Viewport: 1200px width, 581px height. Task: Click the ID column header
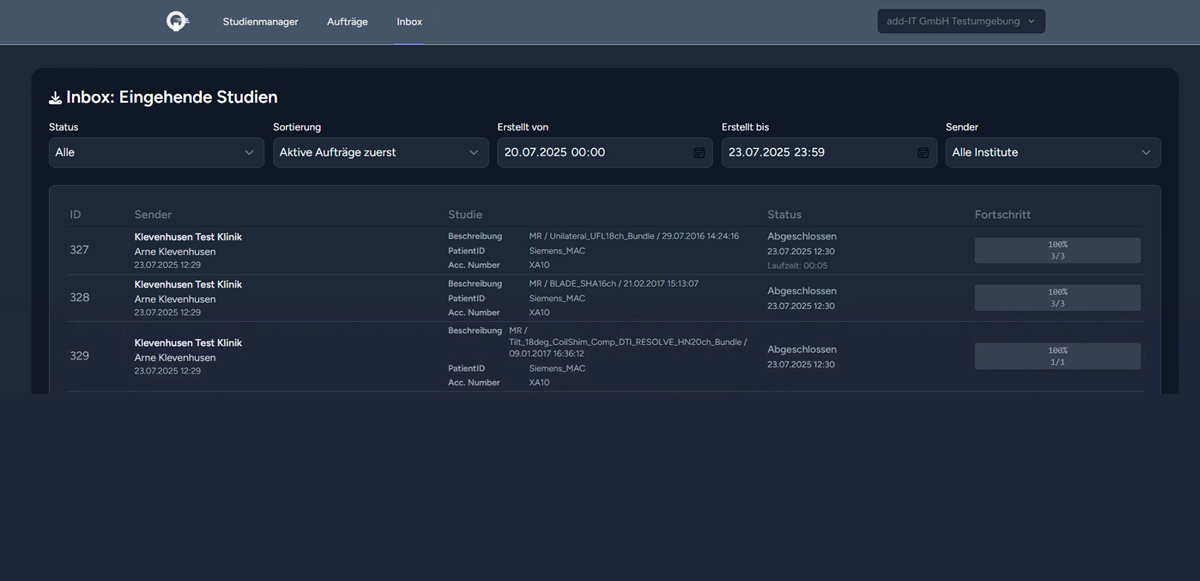[x=75, y=215]
